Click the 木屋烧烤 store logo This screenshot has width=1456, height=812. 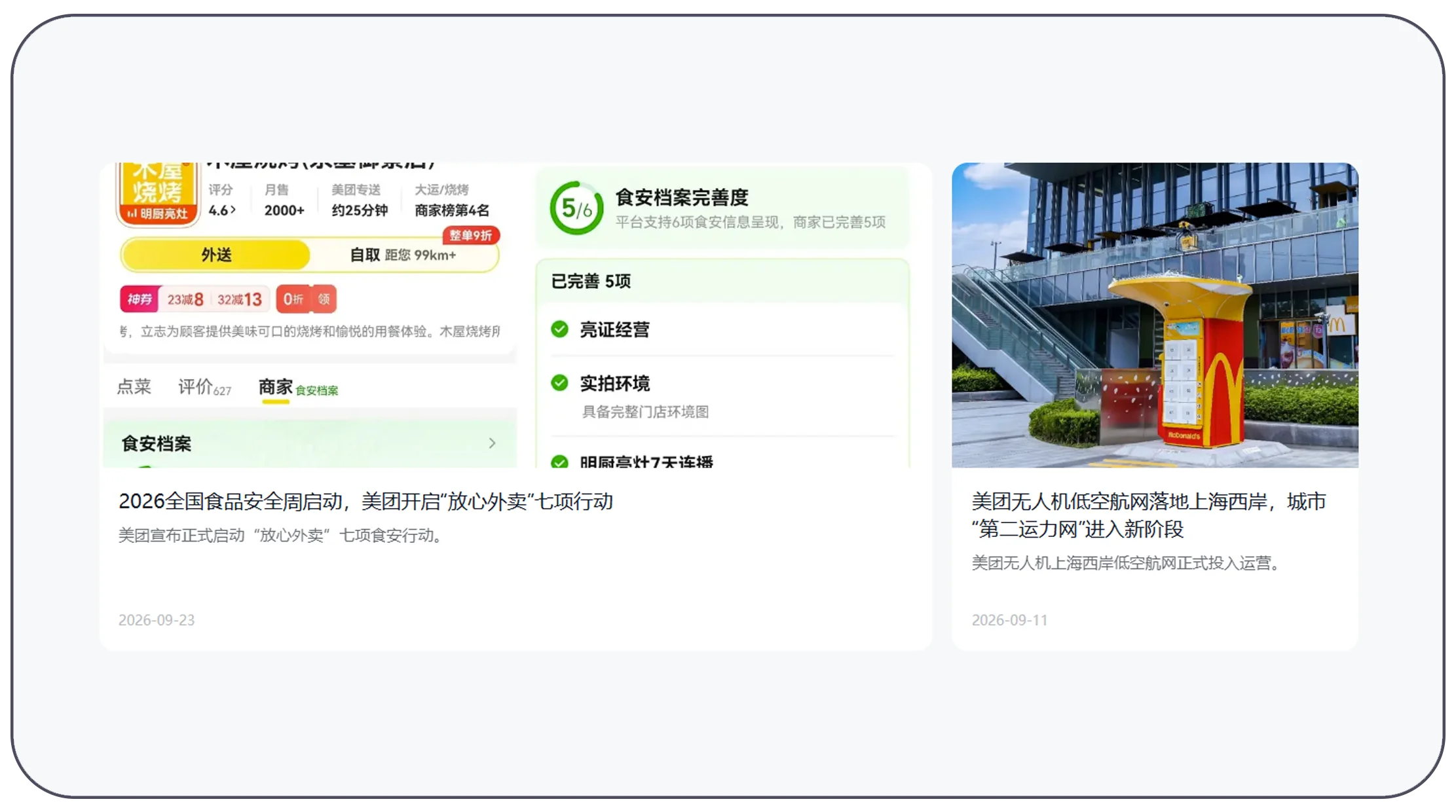(x=157, y=194)
